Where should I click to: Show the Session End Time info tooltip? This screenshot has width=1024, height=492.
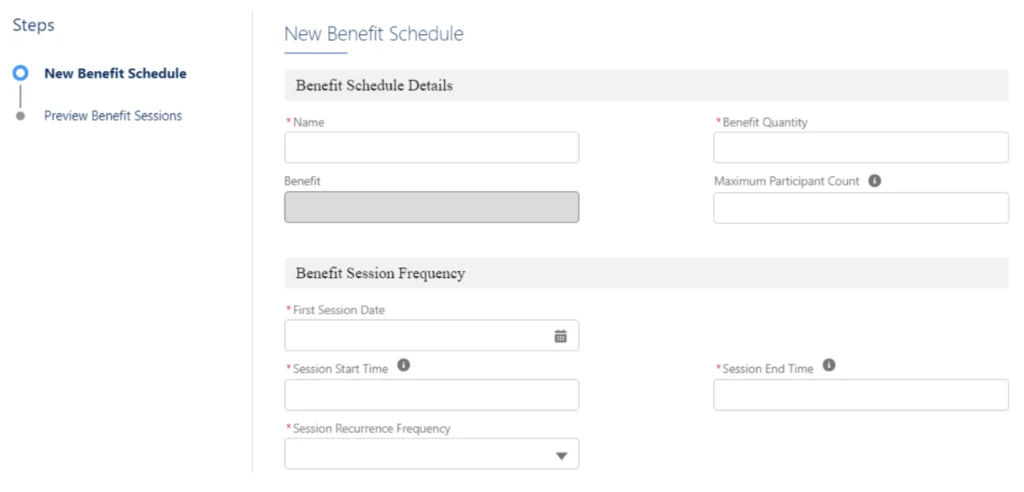click(830, 366)
